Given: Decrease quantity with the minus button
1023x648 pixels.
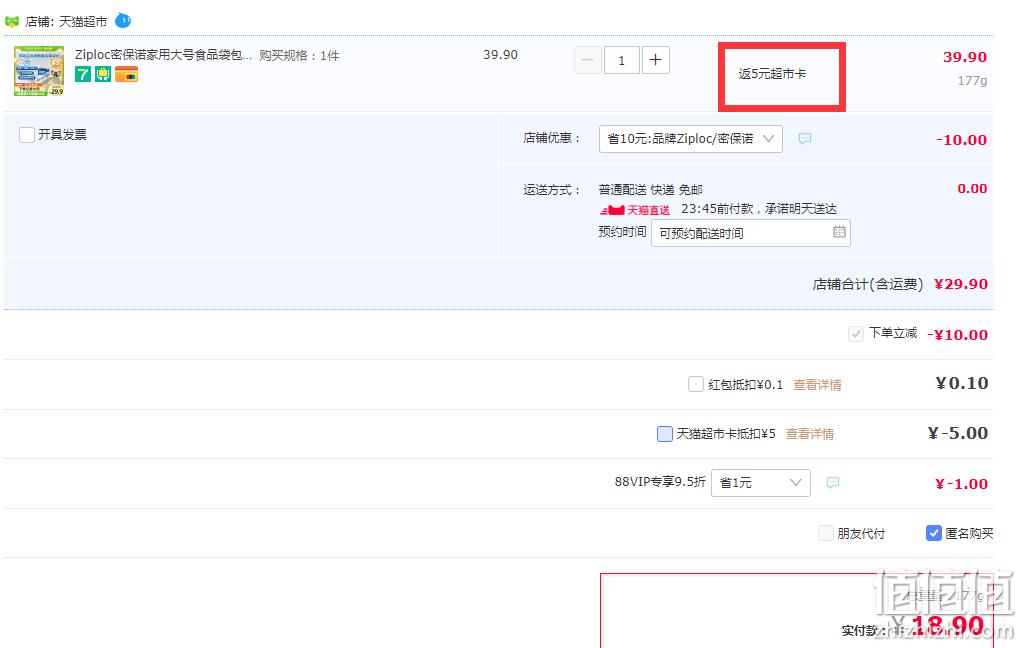Looking at the screenshot, I should point(588,60).
